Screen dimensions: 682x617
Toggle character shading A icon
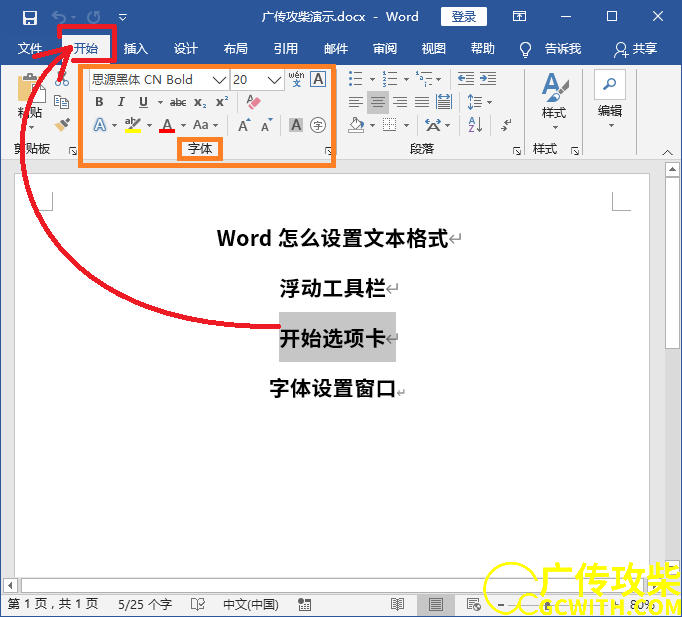[296, 125]
